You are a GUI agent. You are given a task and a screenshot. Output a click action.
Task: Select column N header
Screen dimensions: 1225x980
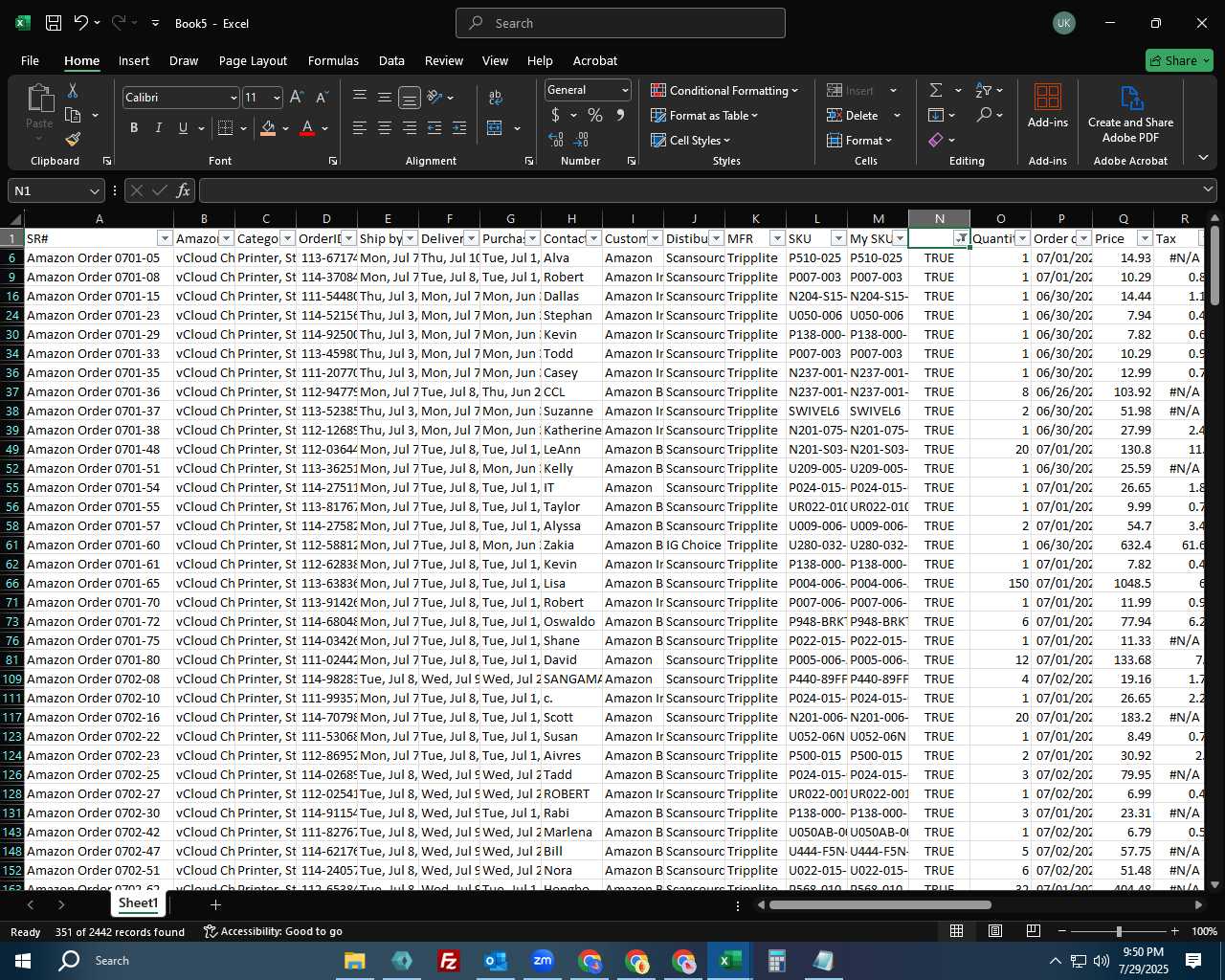click(939, 219)
